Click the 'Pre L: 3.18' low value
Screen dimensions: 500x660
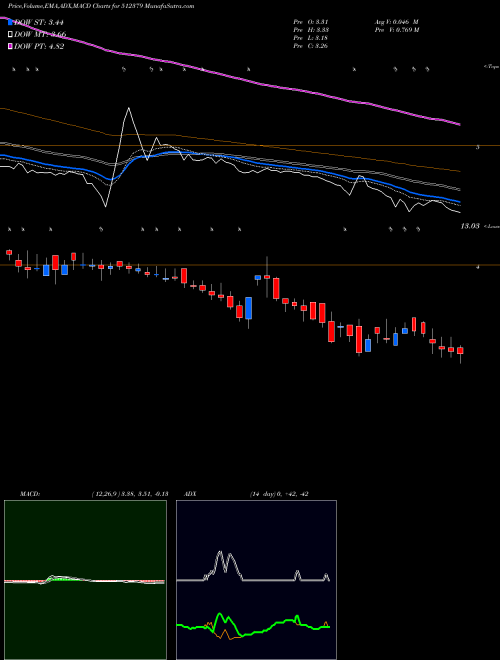pos(311,38)
